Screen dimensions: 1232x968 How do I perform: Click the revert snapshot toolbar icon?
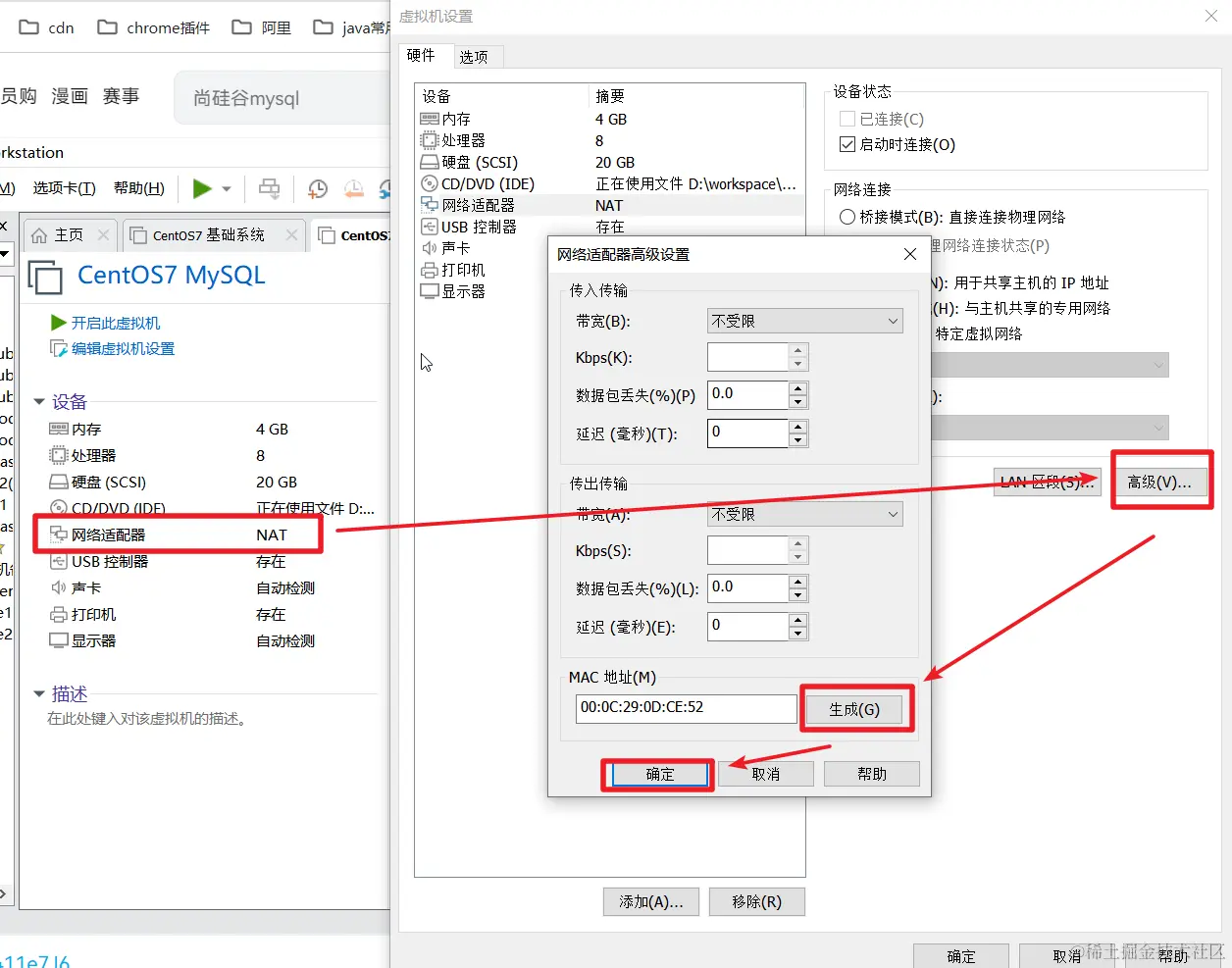coord(354,188)
